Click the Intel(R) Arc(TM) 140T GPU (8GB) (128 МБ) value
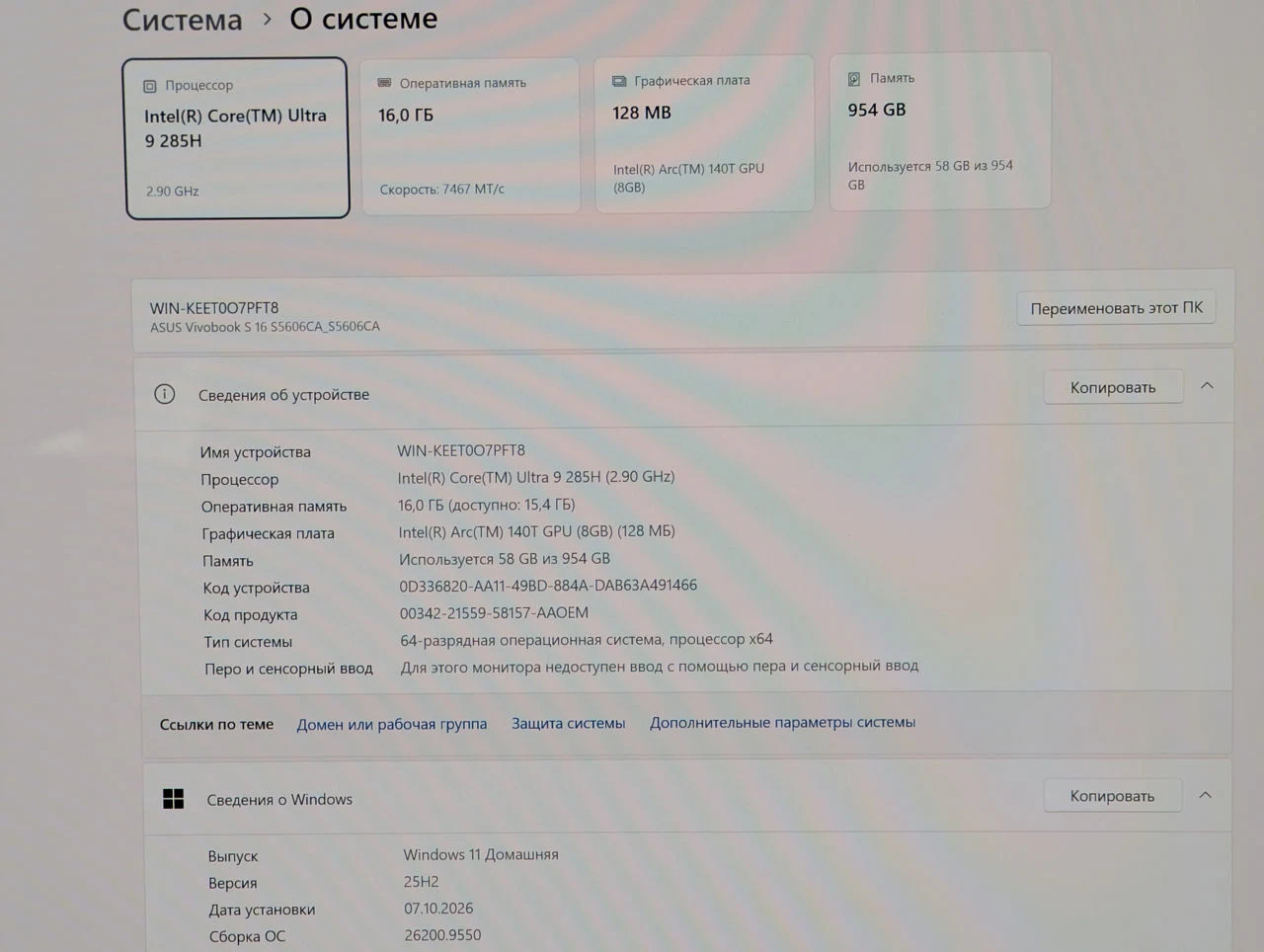This screenshot has height=952, width=1264. pyautogui.click(x=537, y=531)
